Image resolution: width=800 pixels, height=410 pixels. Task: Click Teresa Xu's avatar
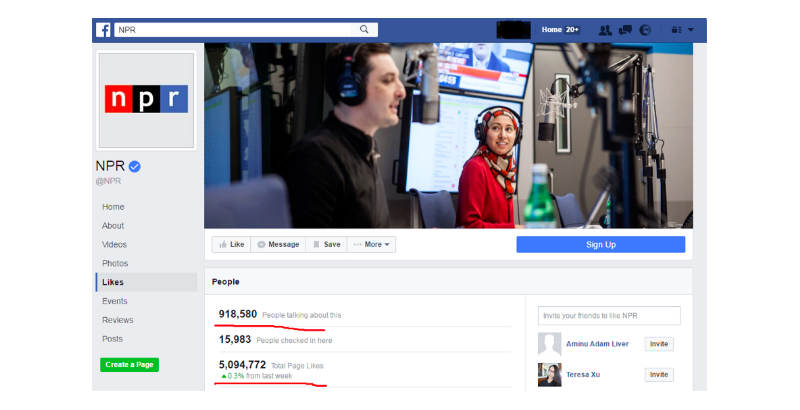tap(549, 375)
